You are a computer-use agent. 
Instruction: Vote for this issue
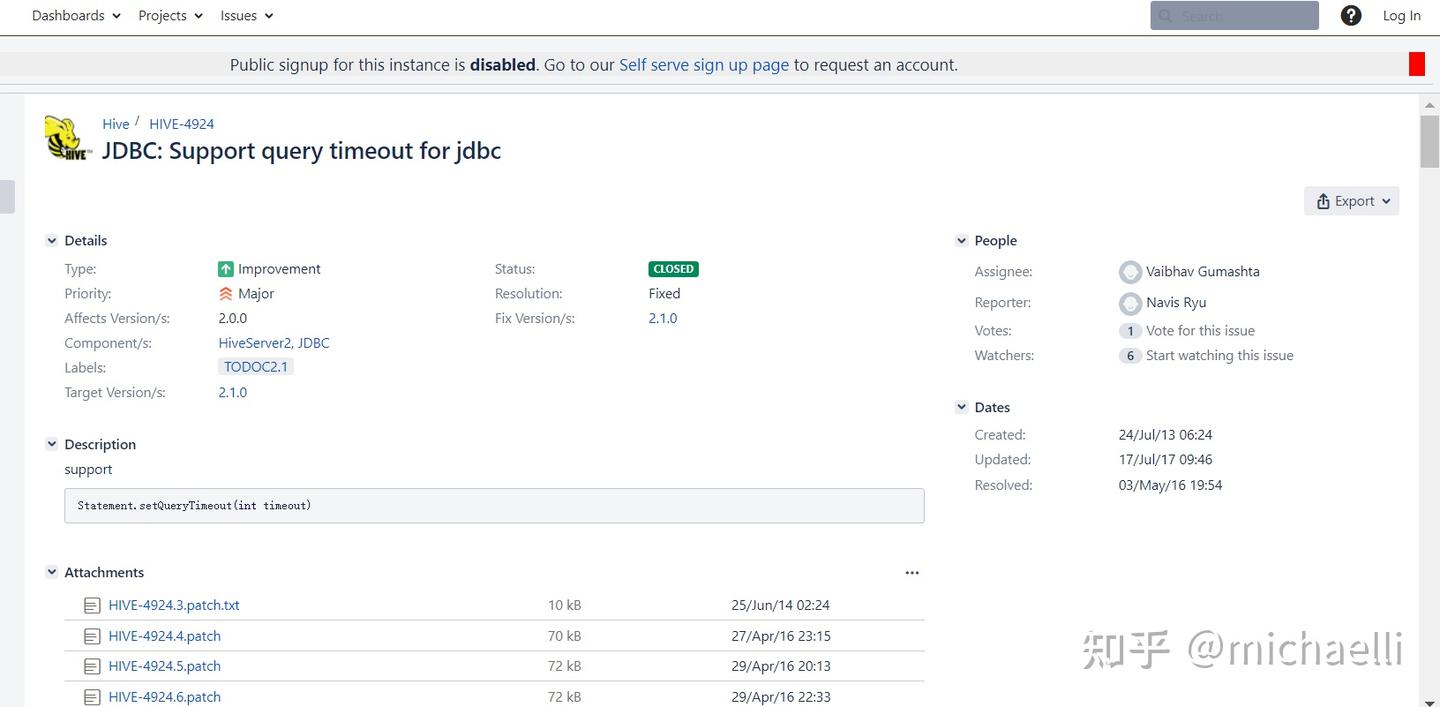coord(1199,330)
